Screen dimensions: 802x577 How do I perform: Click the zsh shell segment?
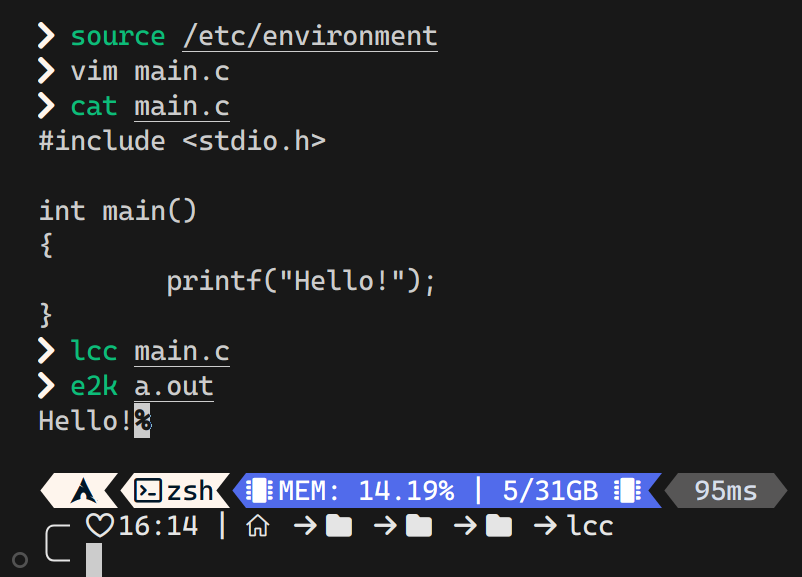(175, 491)
